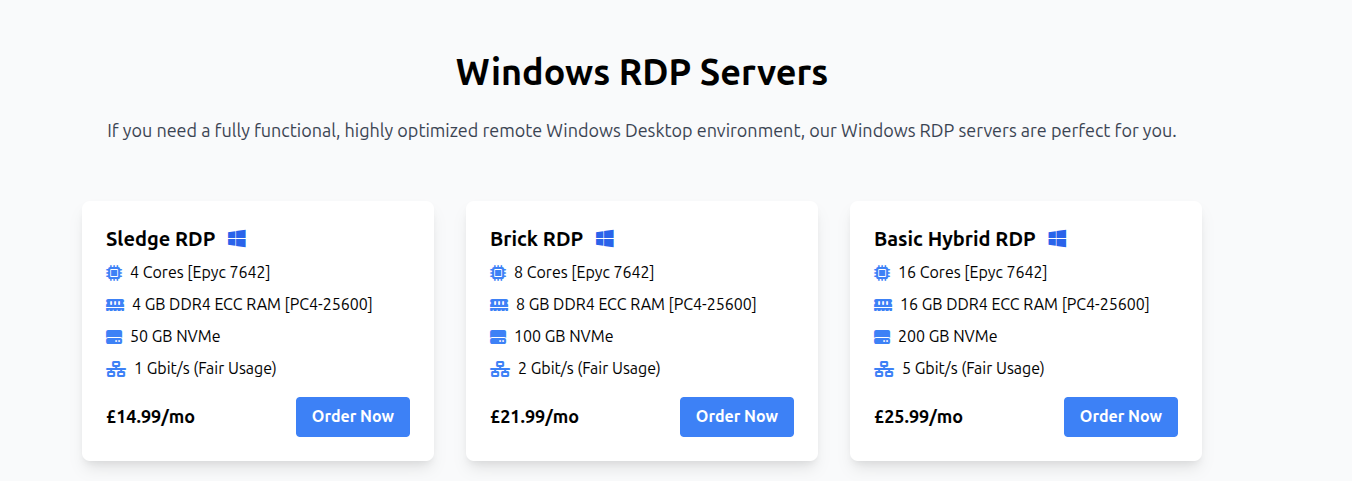Click the network icon next to 5 Gbit/s
This screenshot has height=481, width=1352.
[x=884, y=369]
